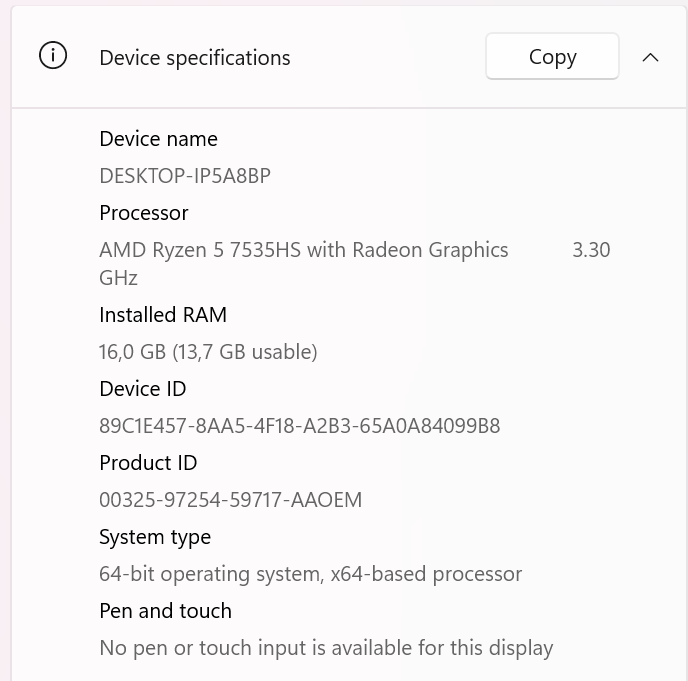Screen dimensions: 688x681
Task: Click the Installed RAM label
Action: tap(163, 315)
